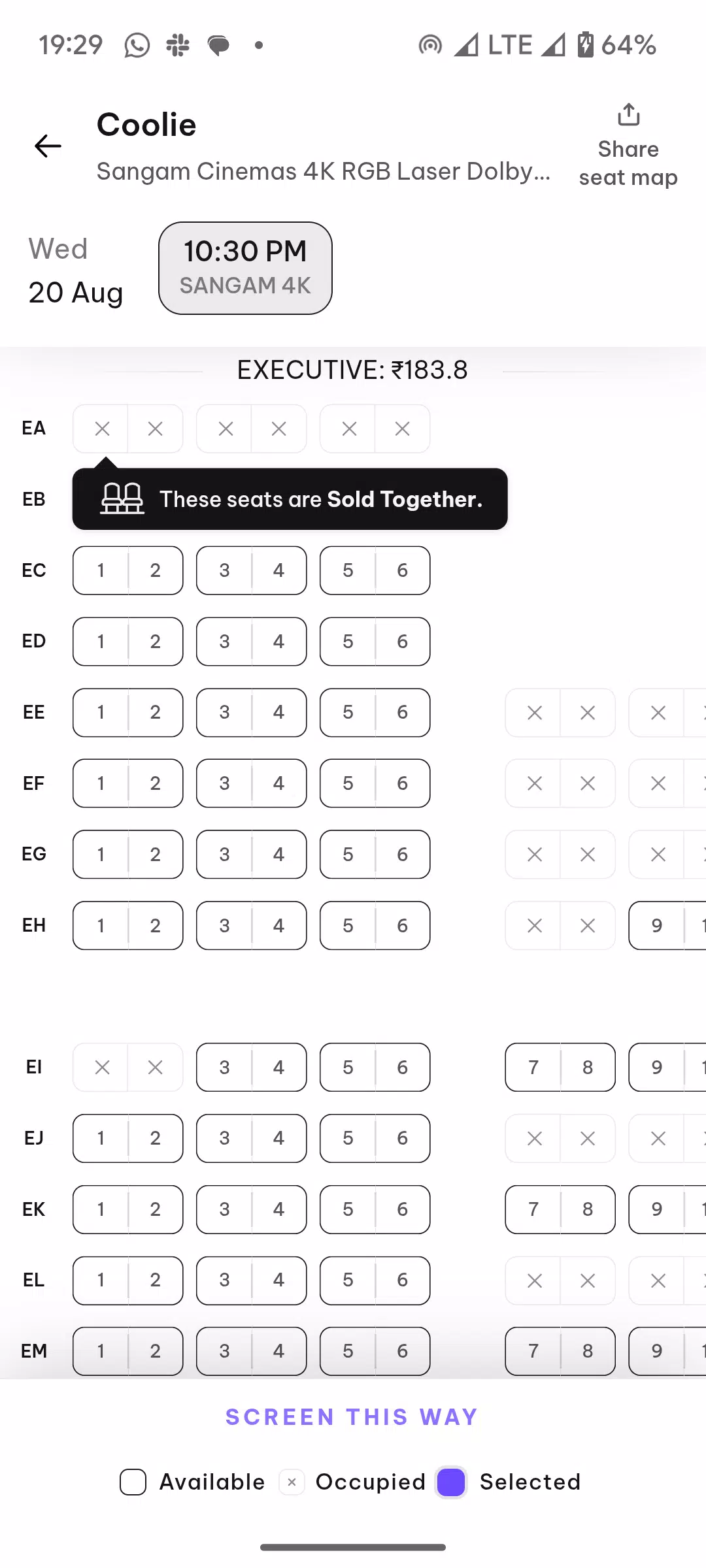Open WhatsApp notification in status bar
The image size is (706, 1568).
click(137, 45)
